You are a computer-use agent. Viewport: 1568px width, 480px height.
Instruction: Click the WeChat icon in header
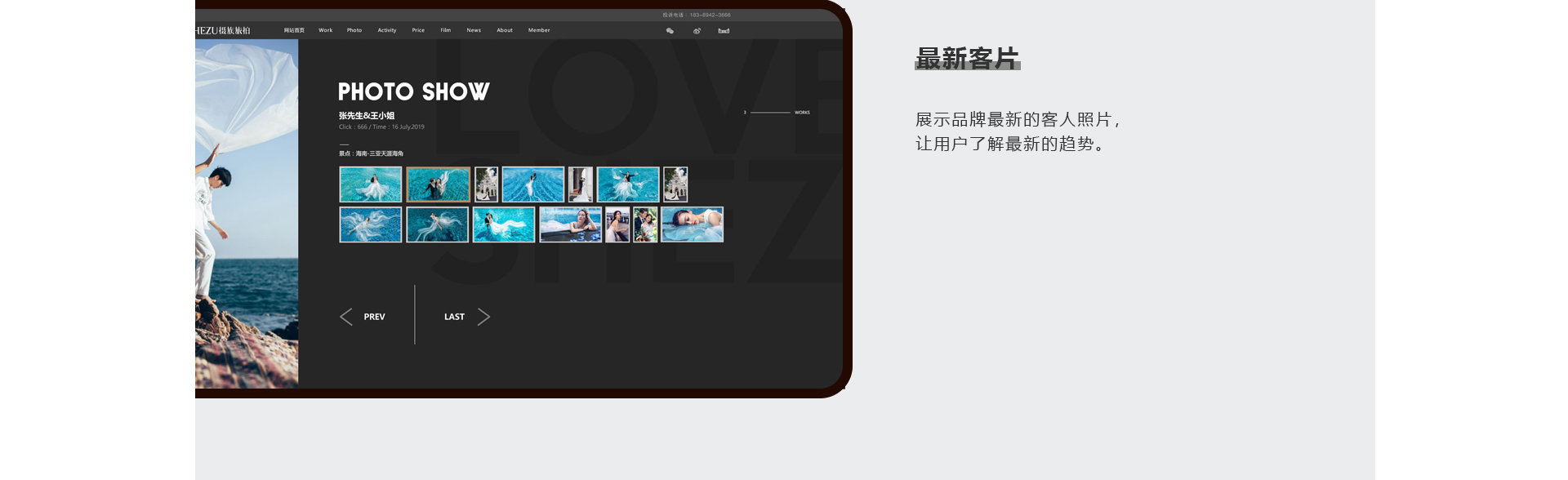coord(670,31)
